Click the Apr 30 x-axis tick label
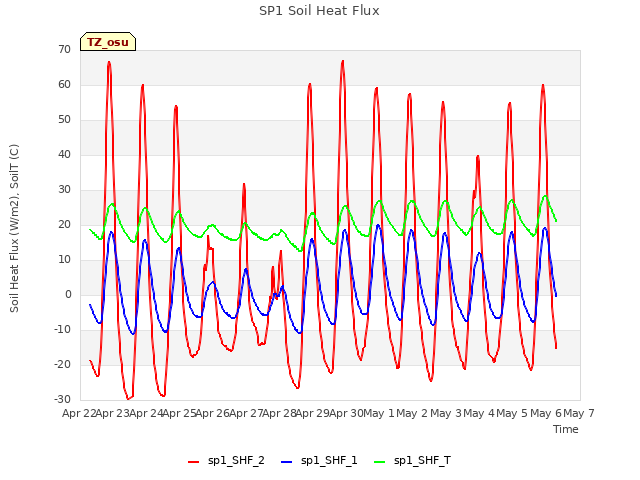The height and width of the screenshot is (480, 640). pyautogui.click(x=346, y=413)
